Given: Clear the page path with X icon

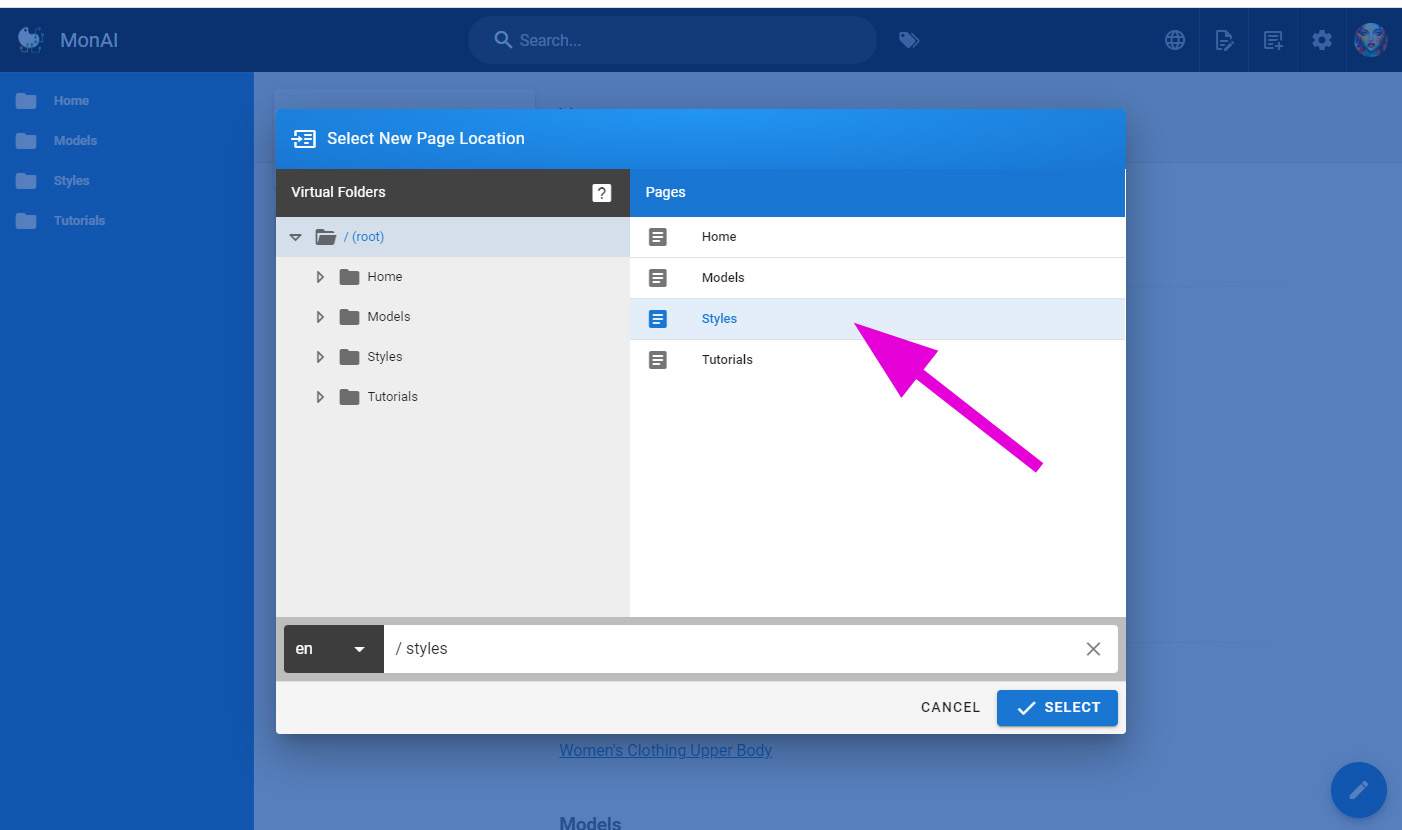Looking at the screenshot, I should (1093, 649).
